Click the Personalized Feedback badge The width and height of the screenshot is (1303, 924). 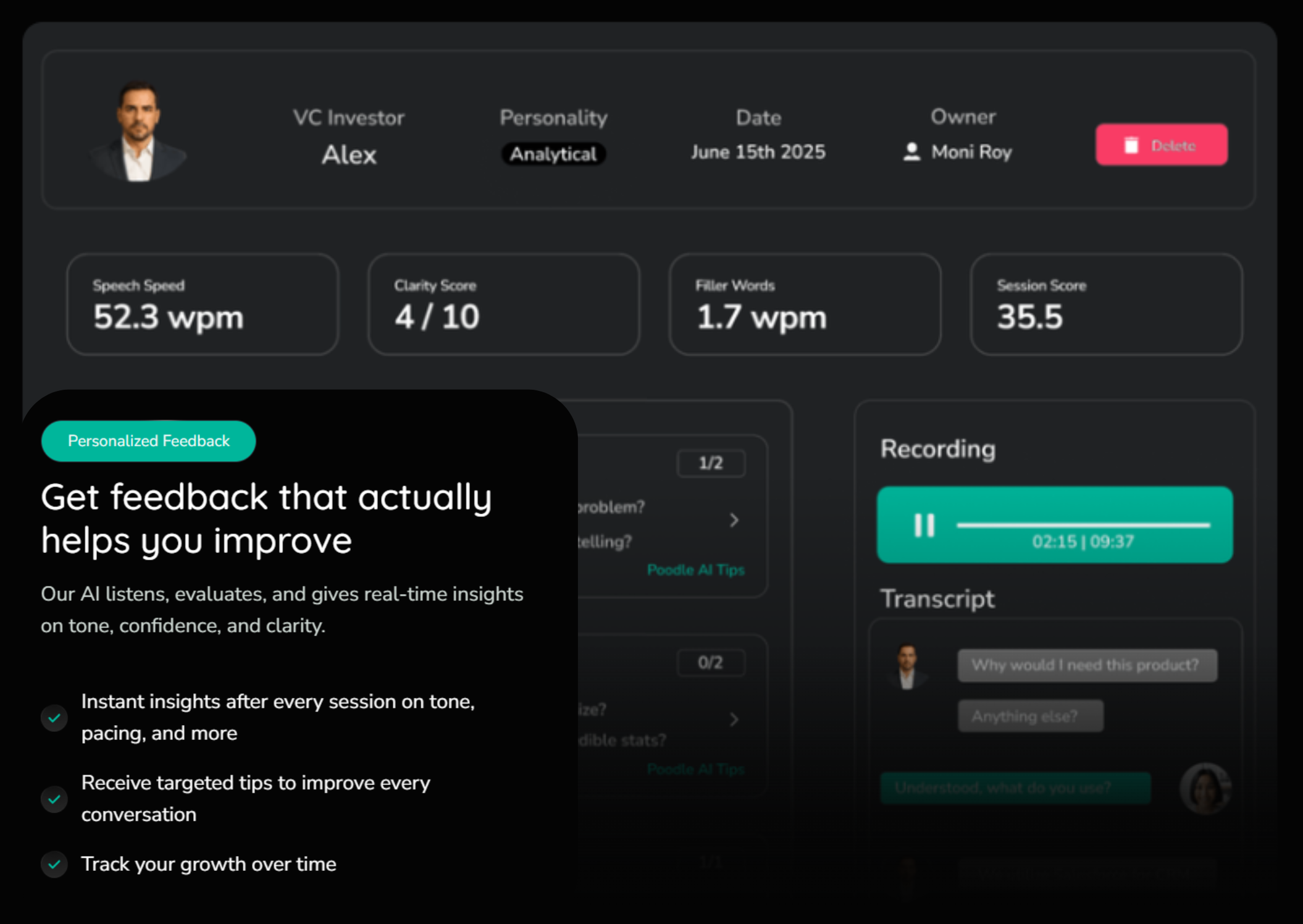click(x=148, y=441)
